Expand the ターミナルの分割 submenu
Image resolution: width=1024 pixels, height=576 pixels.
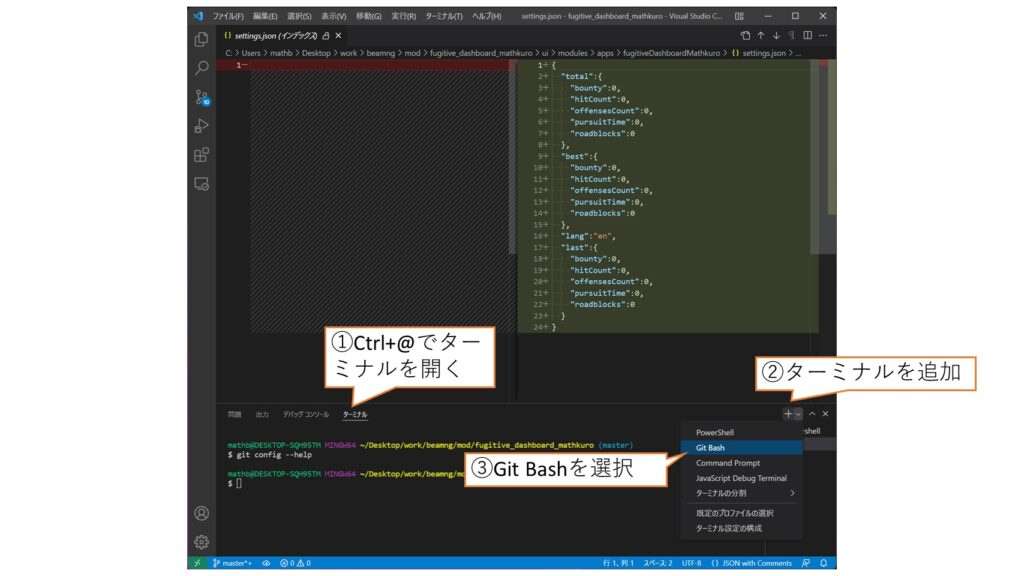741,493
